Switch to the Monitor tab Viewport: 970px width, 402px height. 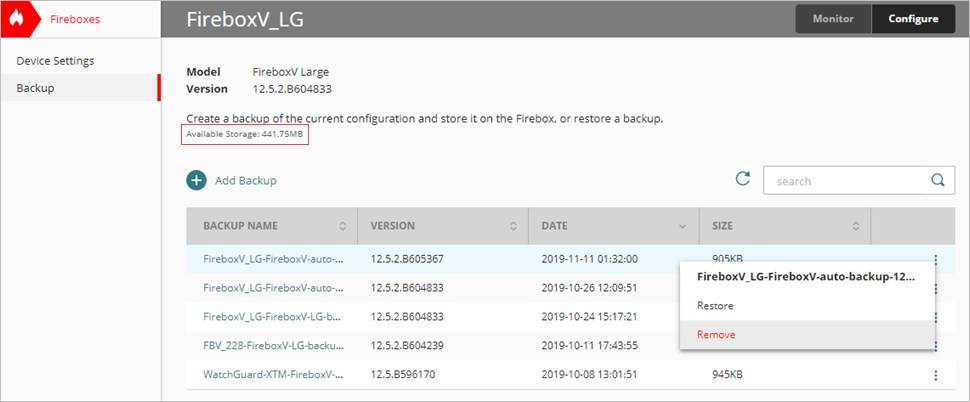833,19
